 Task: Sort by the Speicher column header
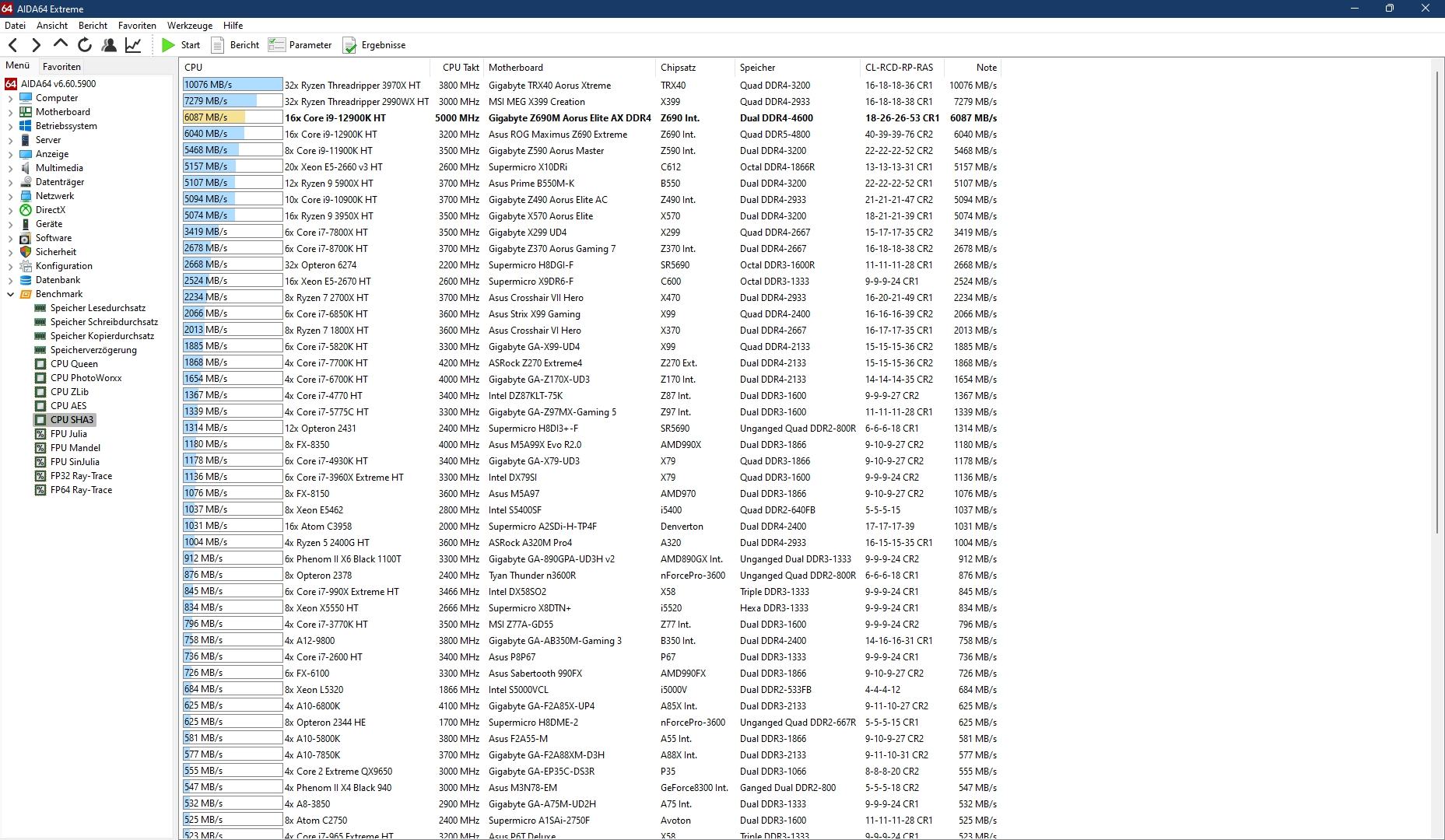click(798, 68)
